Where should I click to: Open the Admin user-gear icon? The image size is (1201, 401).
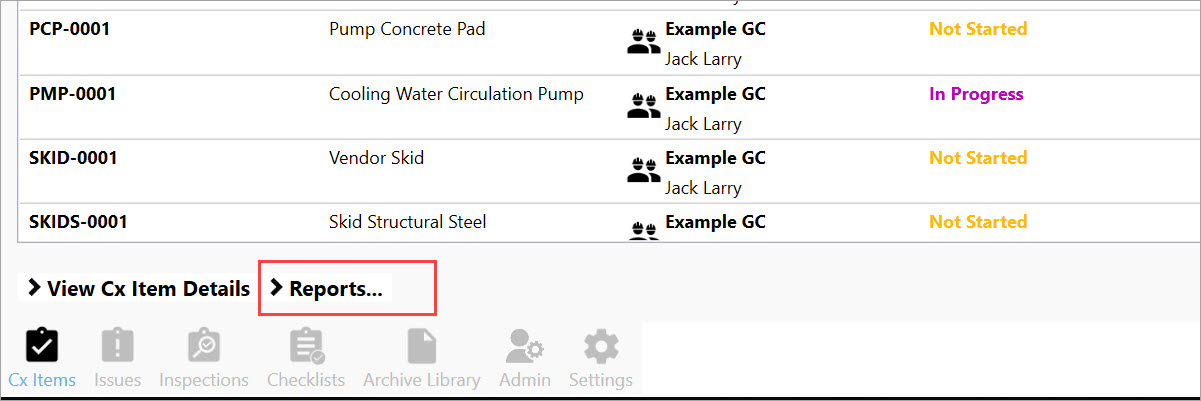(x=525, y=347)
